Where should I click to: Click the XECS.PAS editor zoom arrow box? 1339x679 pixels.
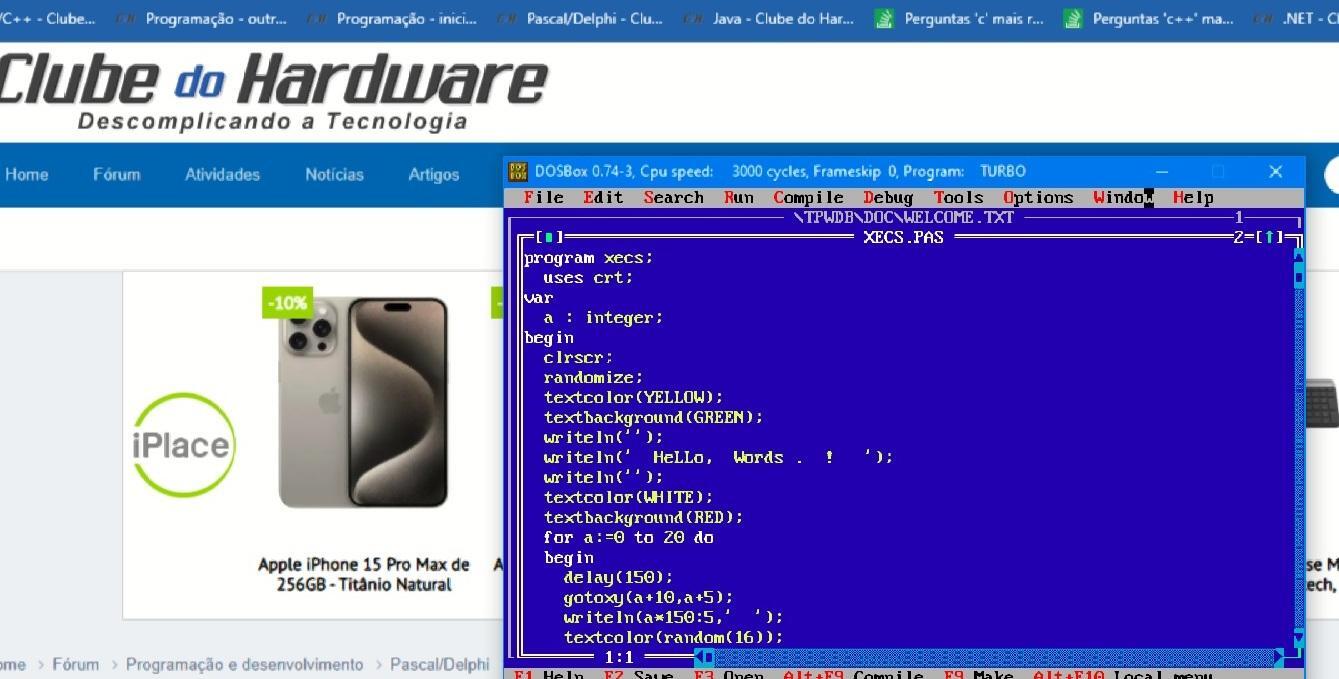pyautogui.click(x=1269, y=237)
